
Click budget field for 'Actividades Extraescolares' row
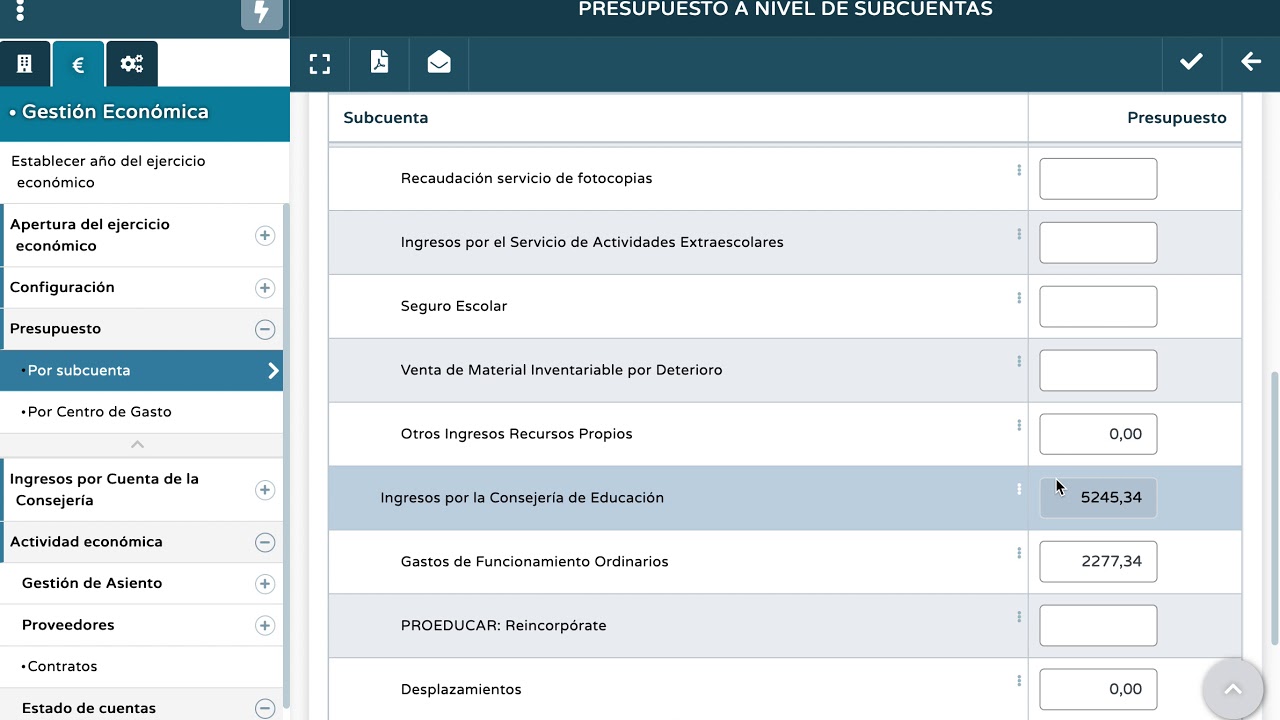[1098, 243]
